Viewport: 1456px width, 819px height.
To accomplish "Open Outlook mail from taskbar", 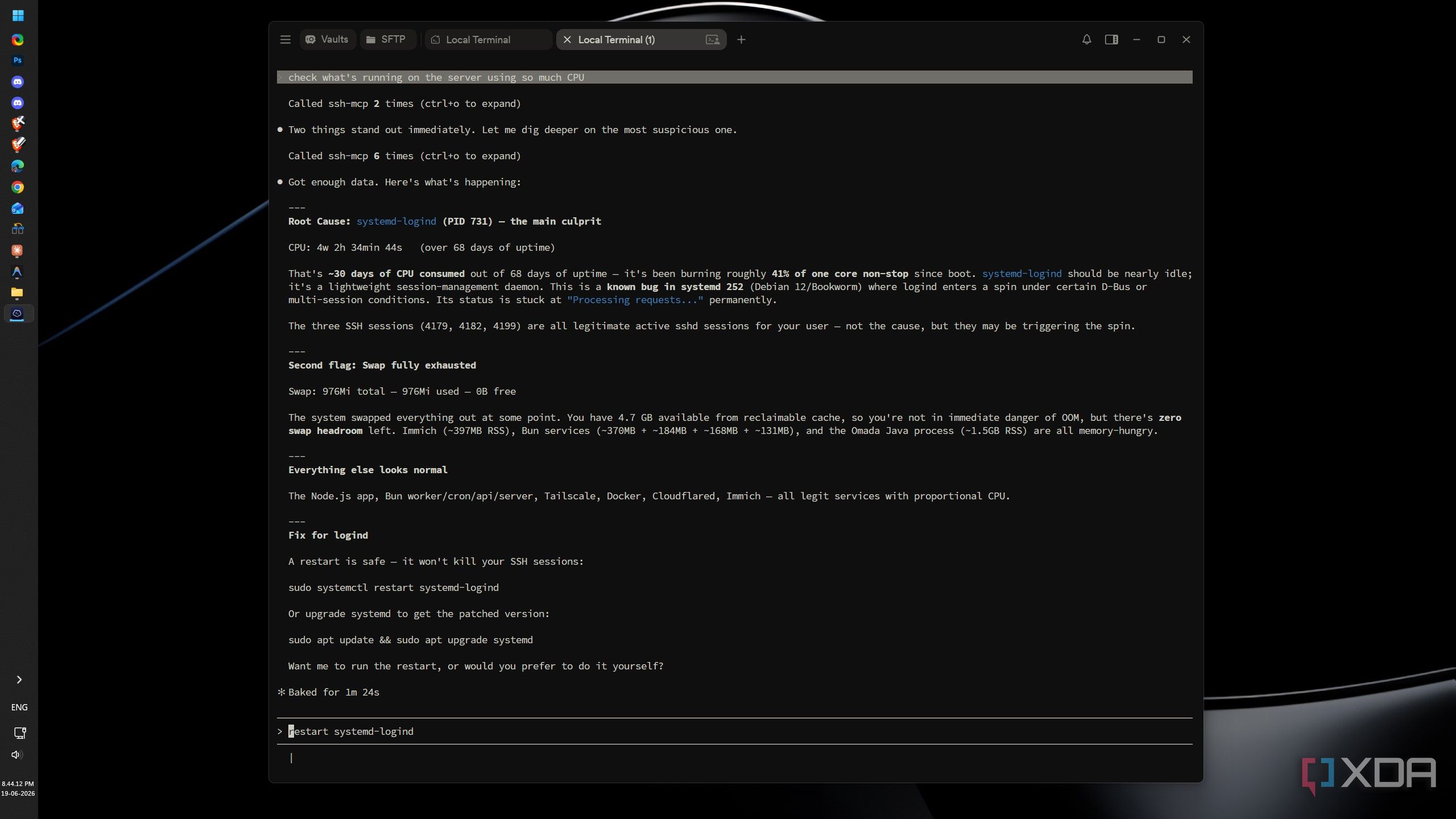I will 18,208.
